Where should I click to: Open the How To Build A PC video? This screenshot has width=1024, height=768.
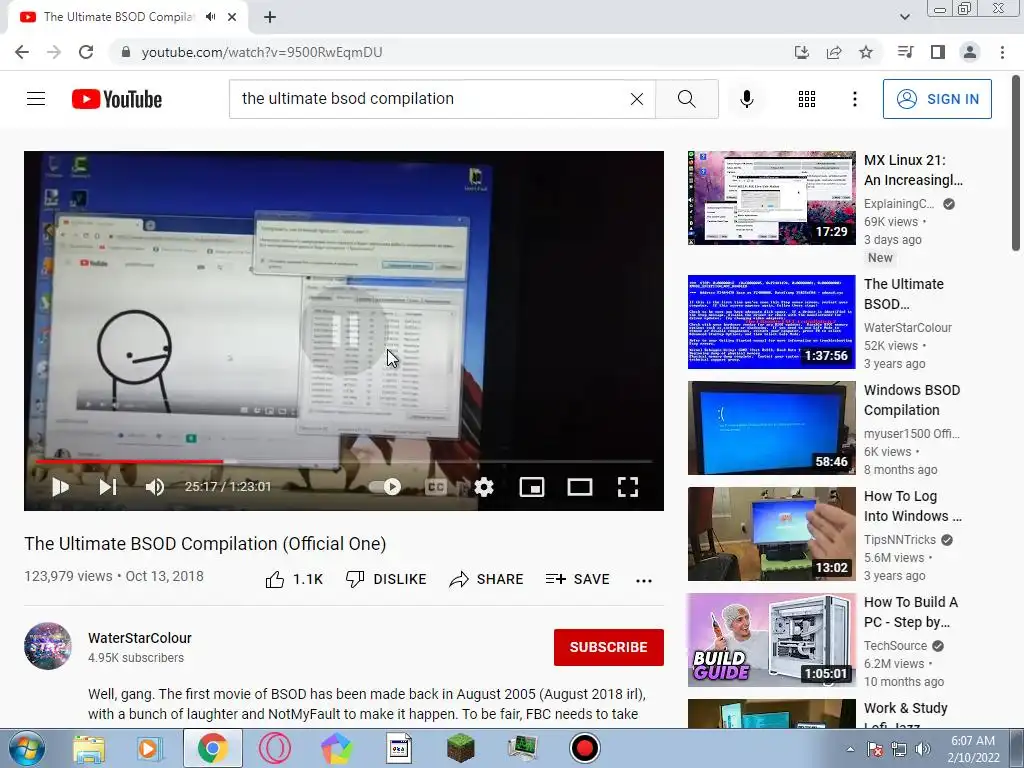pyautogui.click(x=771, y=639)
